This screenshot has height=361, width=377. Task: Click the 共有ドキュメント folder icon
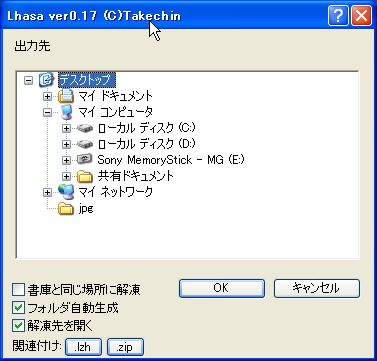coord(85,176)
